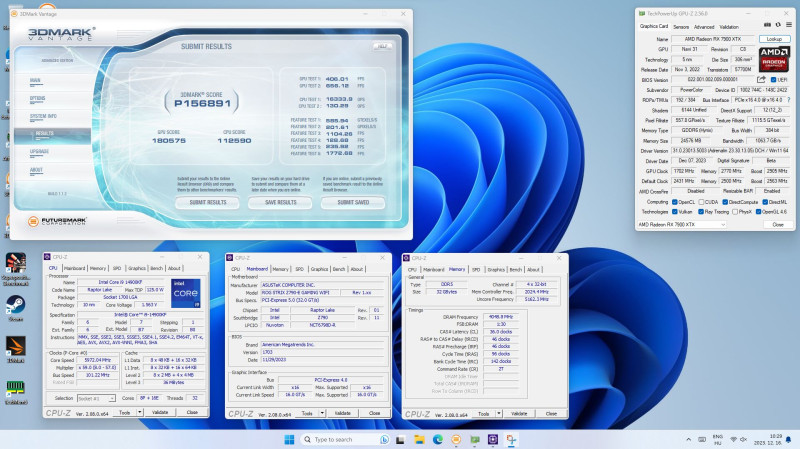
Task: Click the Snipping Tool taskbar icon
Action: click(x=511, y=439)
